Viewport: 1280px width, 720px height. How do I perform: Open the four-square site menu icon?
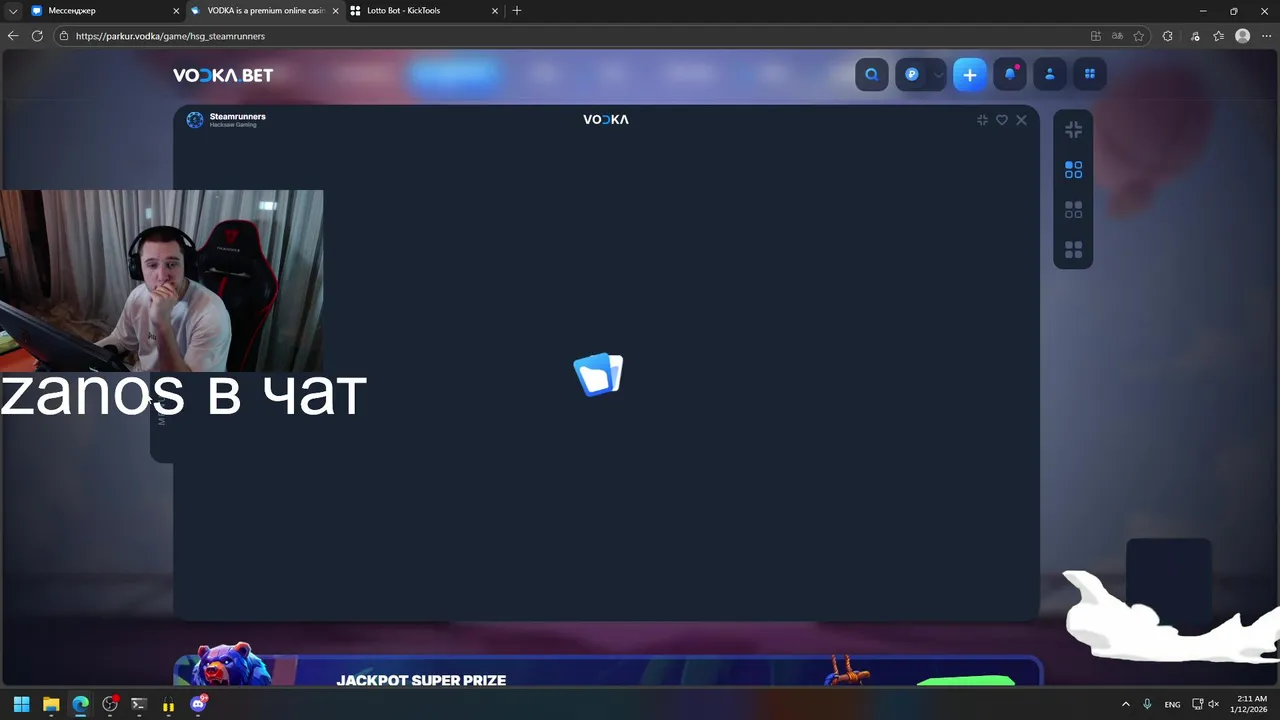[x=1090, y=74]
